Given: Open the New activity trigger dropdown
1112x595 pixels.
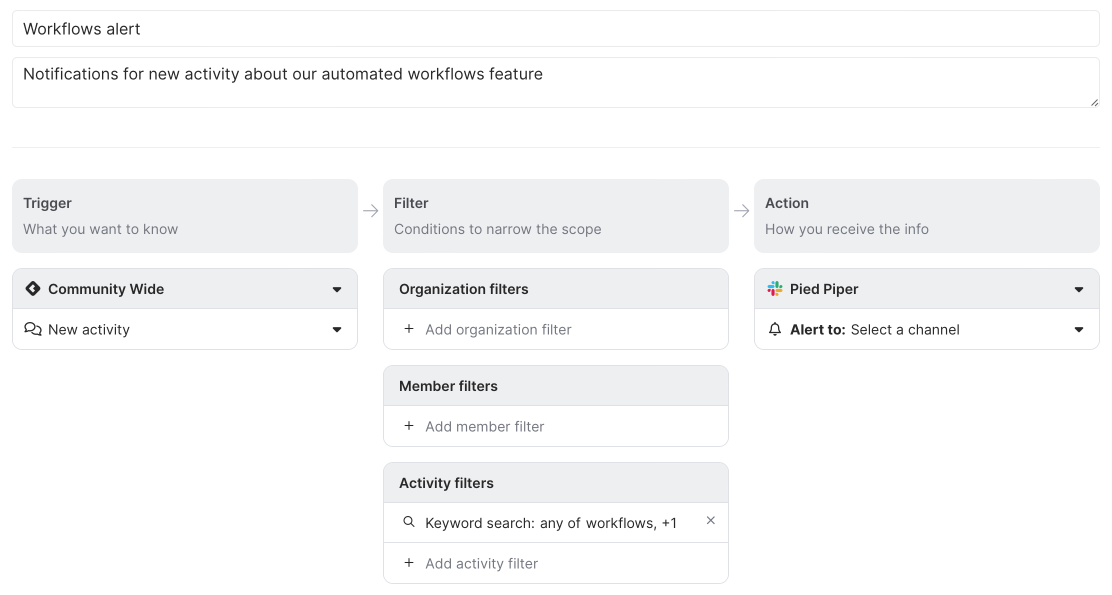Looking at the screenshot, I should (x=337, y=330).
